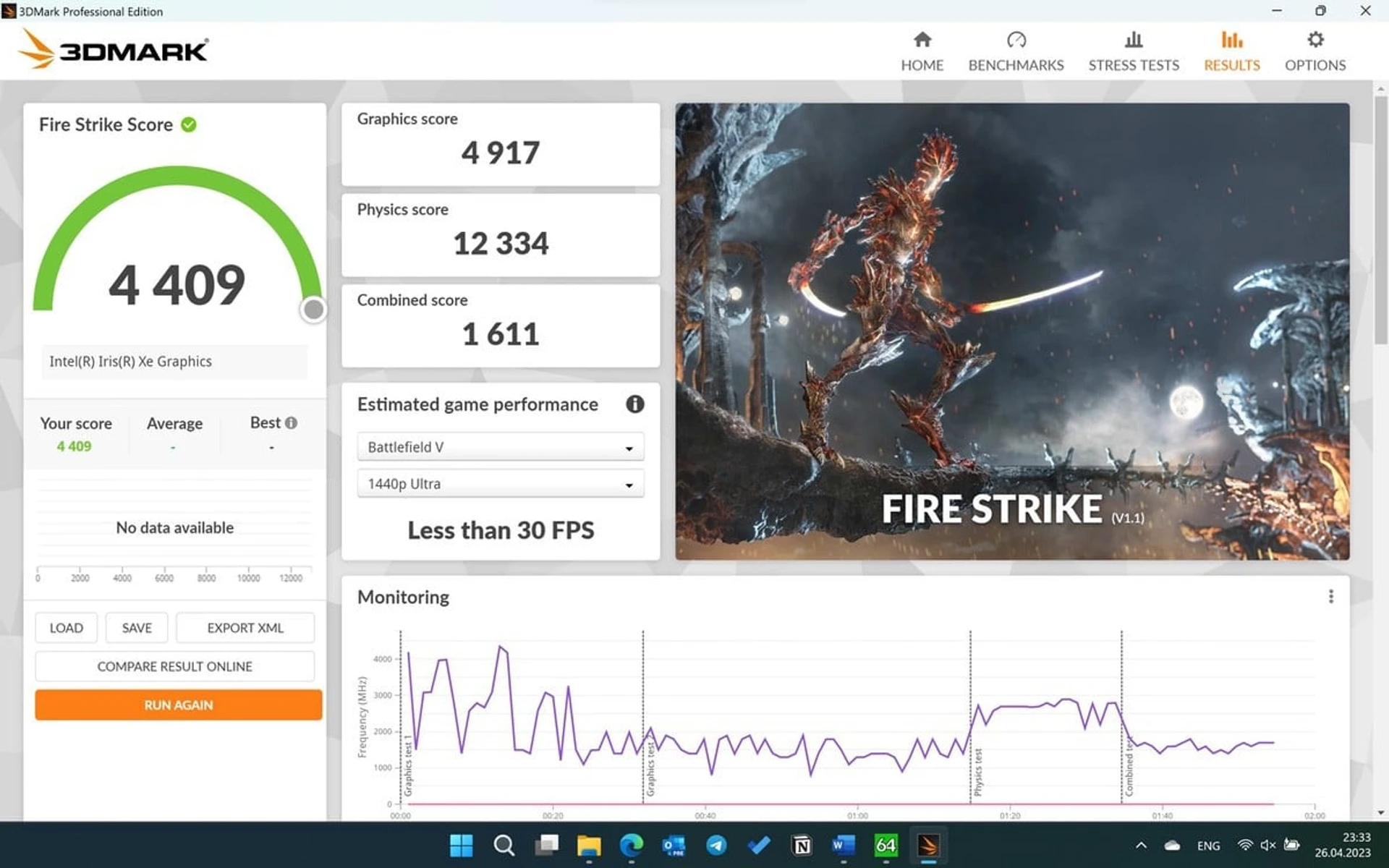This screenshot has height=868, width=1389.
Task: Click the Best score info icon
Action: click(291, 422)
